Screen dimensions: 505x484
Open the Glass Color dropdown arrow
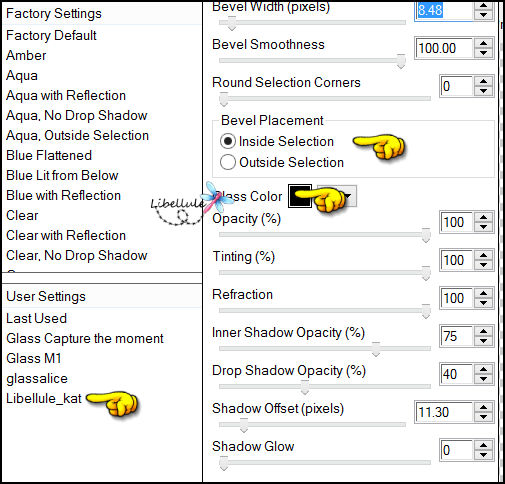click(x=348, y=196)
